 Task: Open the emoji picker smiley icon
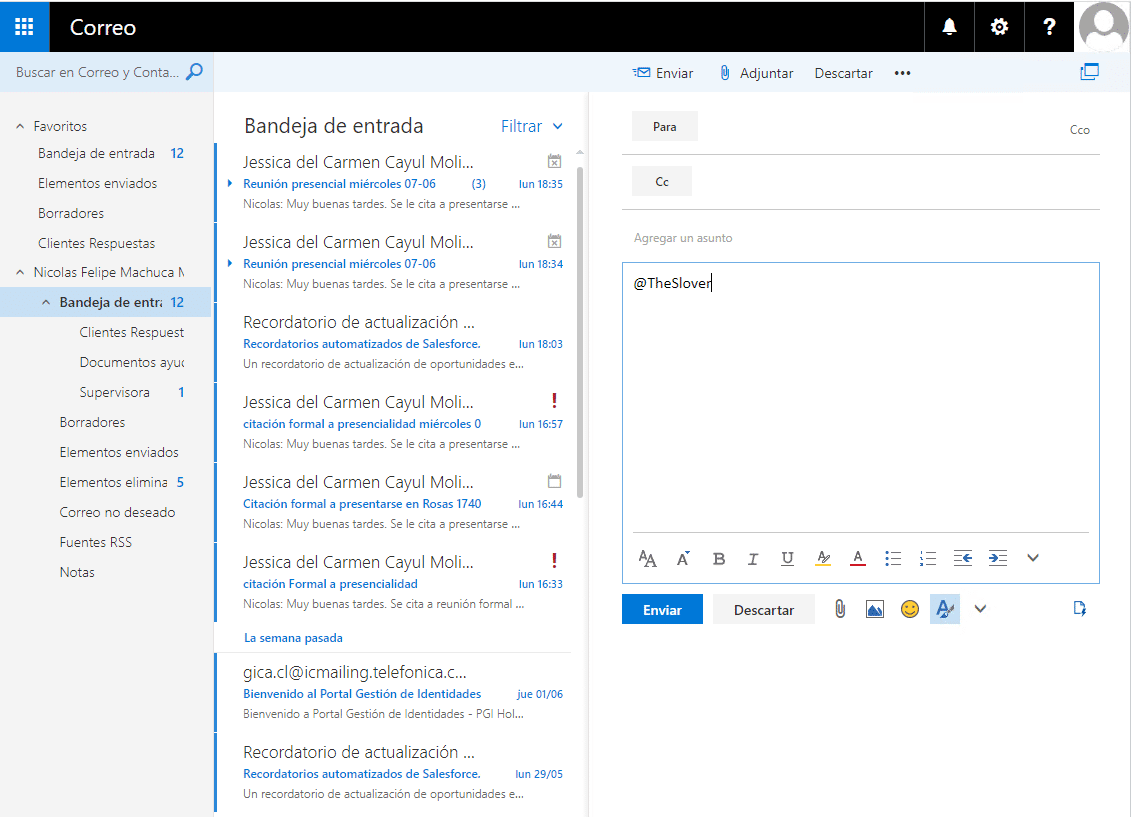[x=909, y=609]
